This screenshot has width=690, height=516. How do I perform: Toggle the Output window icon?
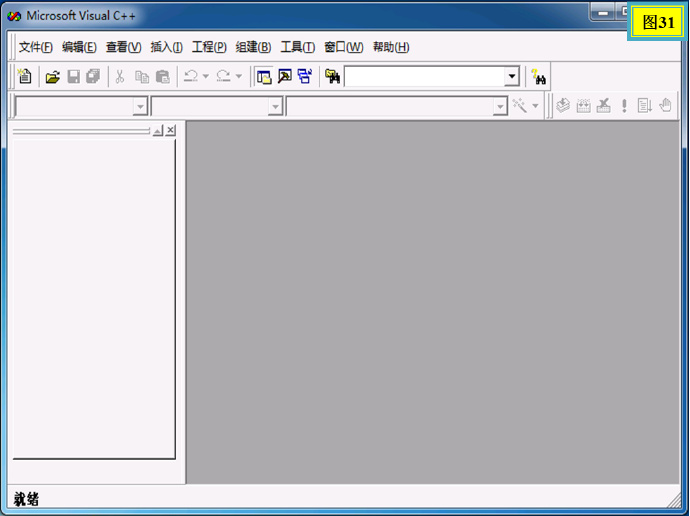[x=285, y=77]
